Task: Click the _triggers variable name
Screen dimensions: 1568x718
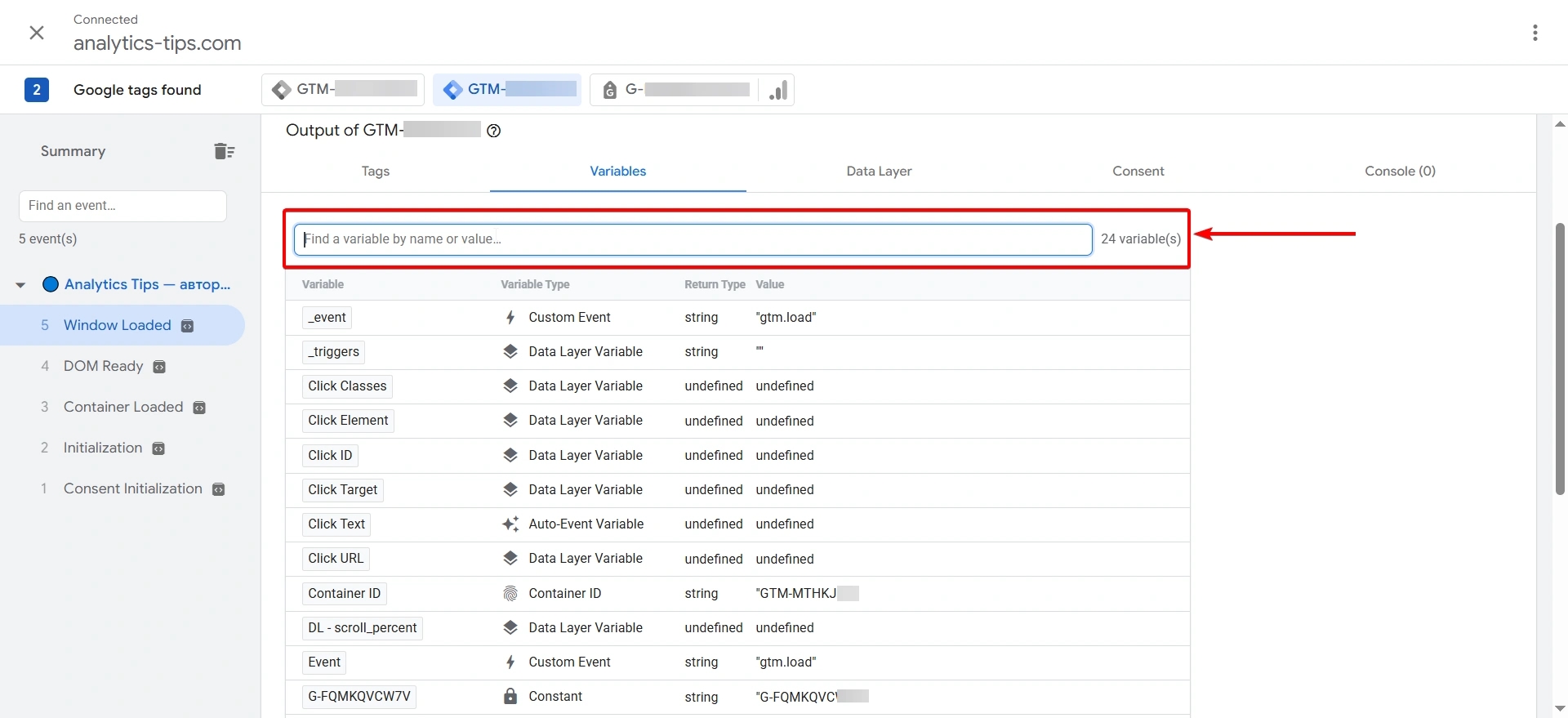Action: (333, 352)
